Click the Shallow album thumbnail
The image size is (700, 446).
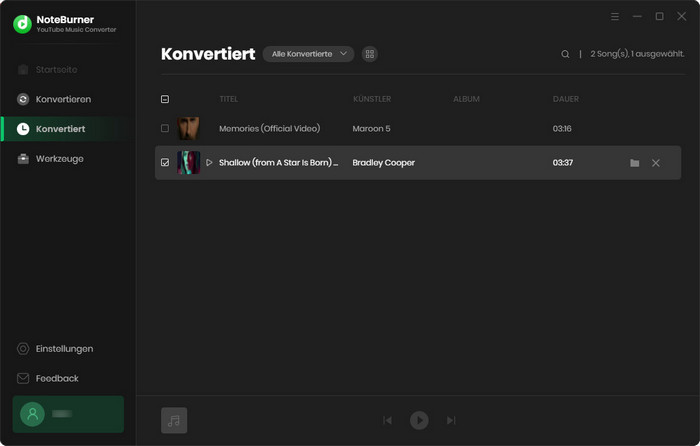coord(188,163)
